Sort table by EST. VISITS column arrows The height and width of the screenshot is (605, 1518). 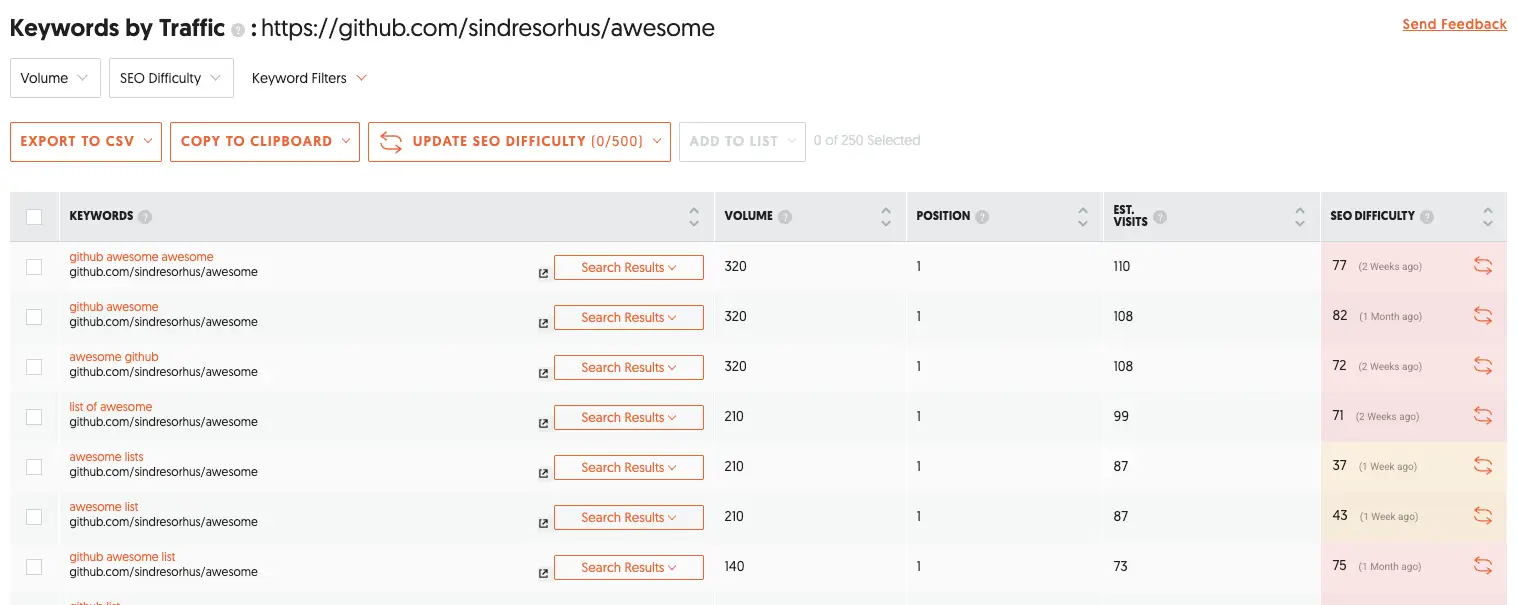pyautogui.click(x=1300, y=216)
